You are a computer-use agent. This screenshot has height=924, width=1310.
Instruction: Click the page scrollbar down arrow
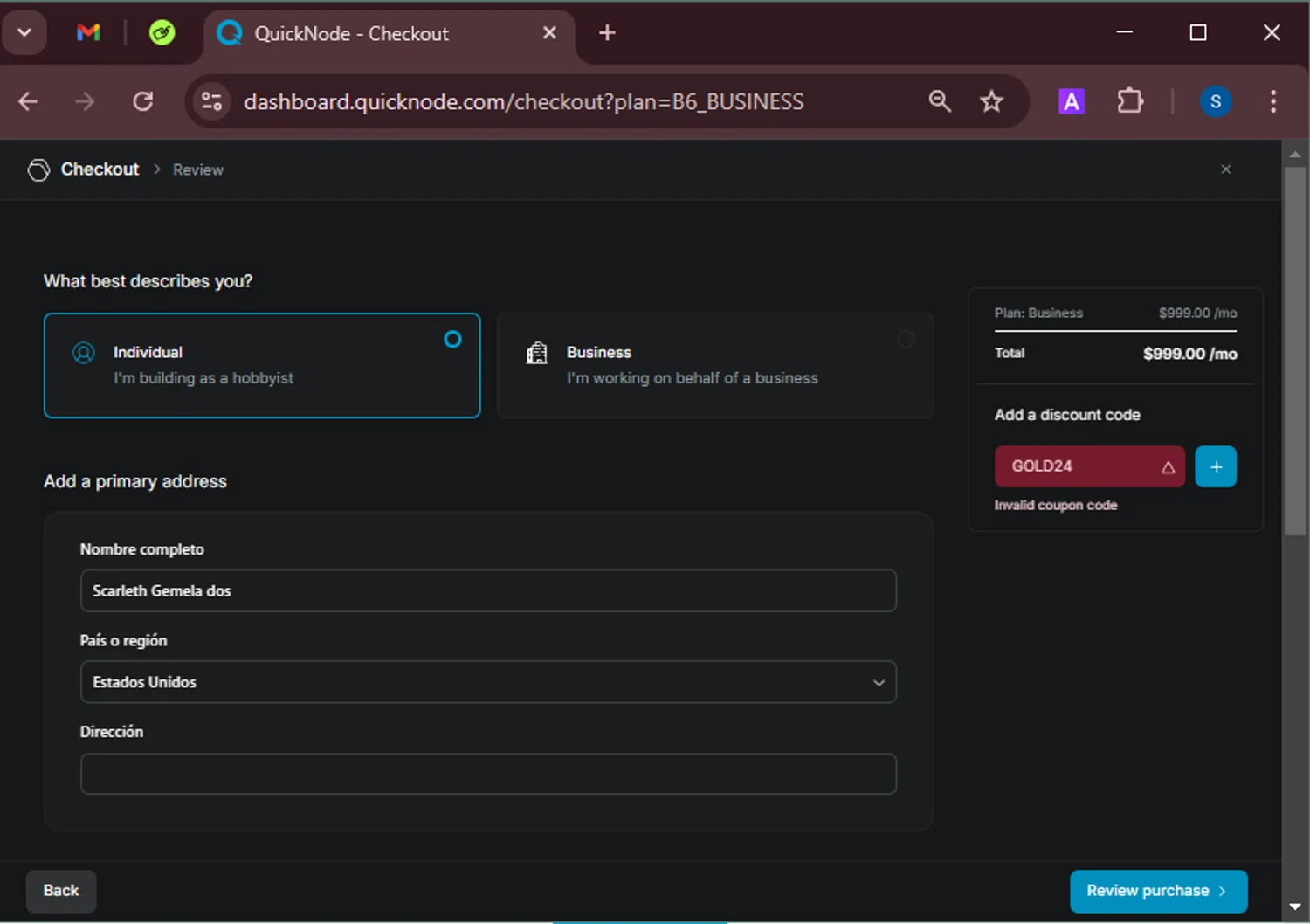1295,907
